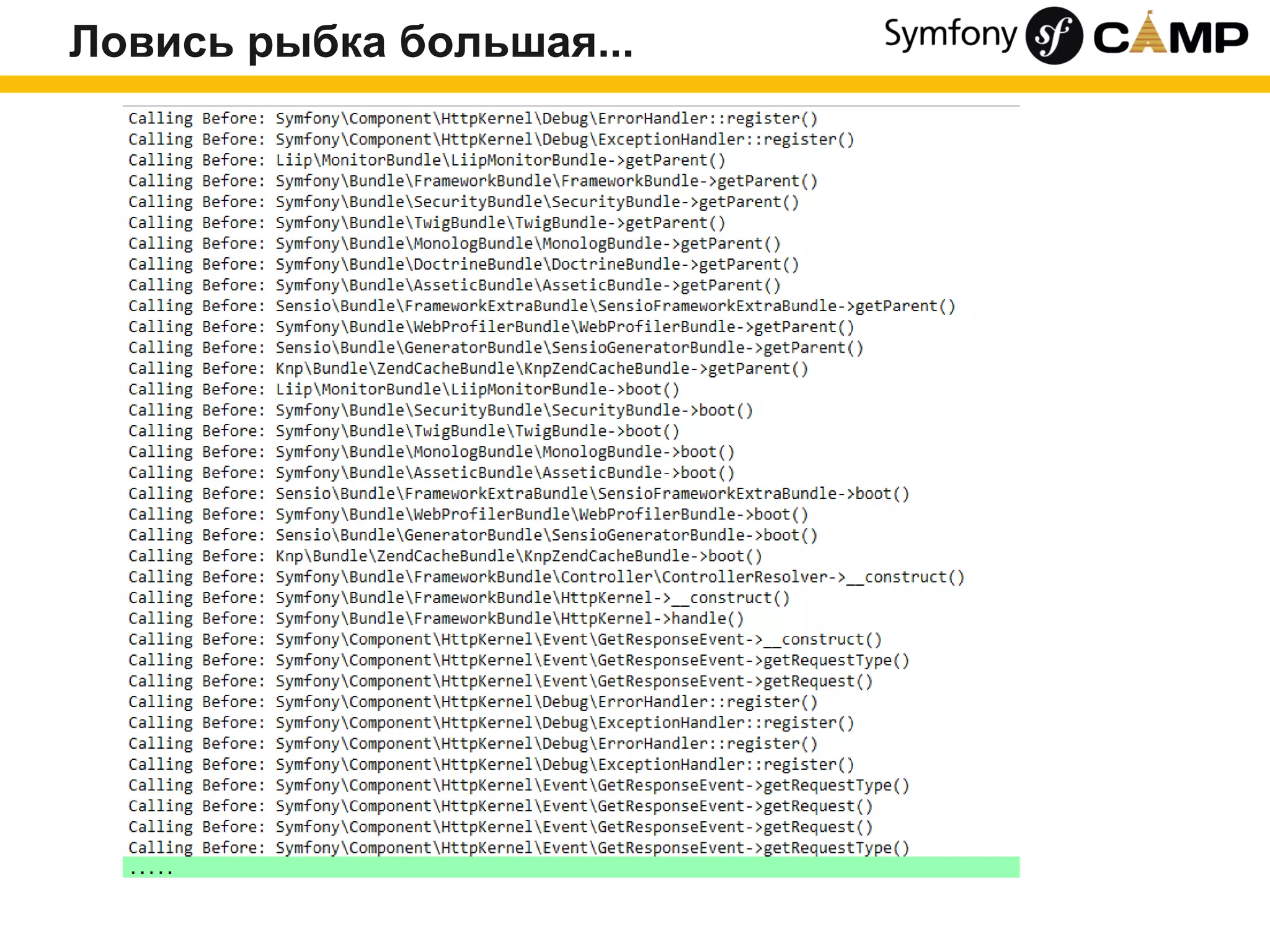Click the CAMP logo with the pyramid
Image resolution: width=1270 pixels, height=952 pixels.
point(1170,33)
